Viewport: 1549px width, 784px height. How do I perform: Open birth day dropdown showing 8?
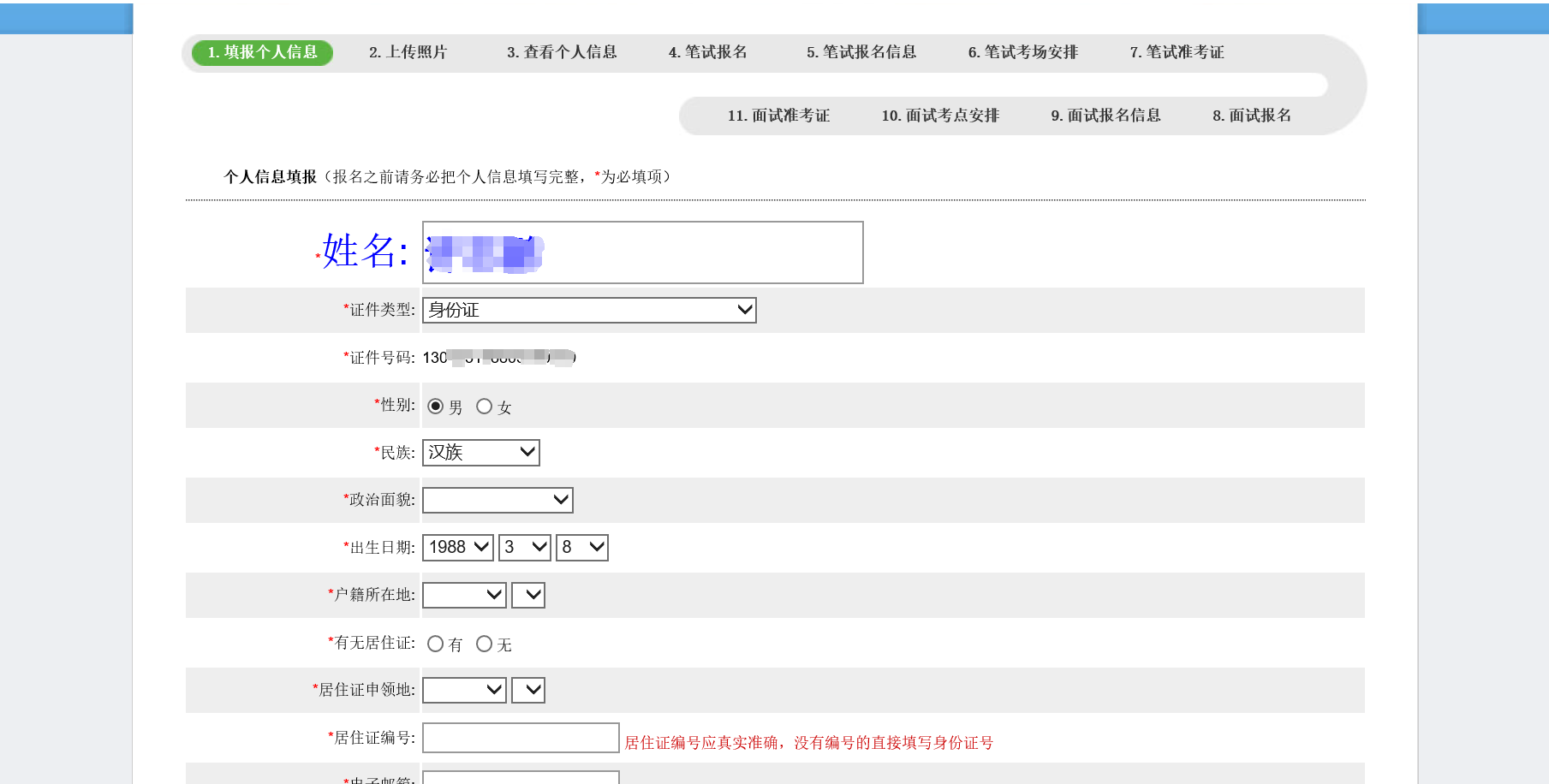coord(582,547)
